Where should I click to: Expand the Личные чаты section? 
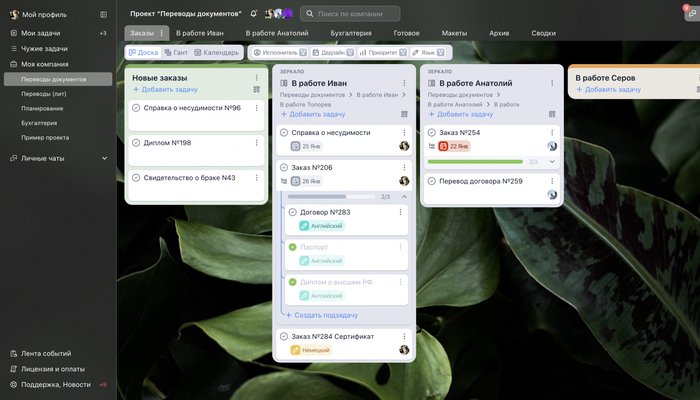click(x=104, y=158)
